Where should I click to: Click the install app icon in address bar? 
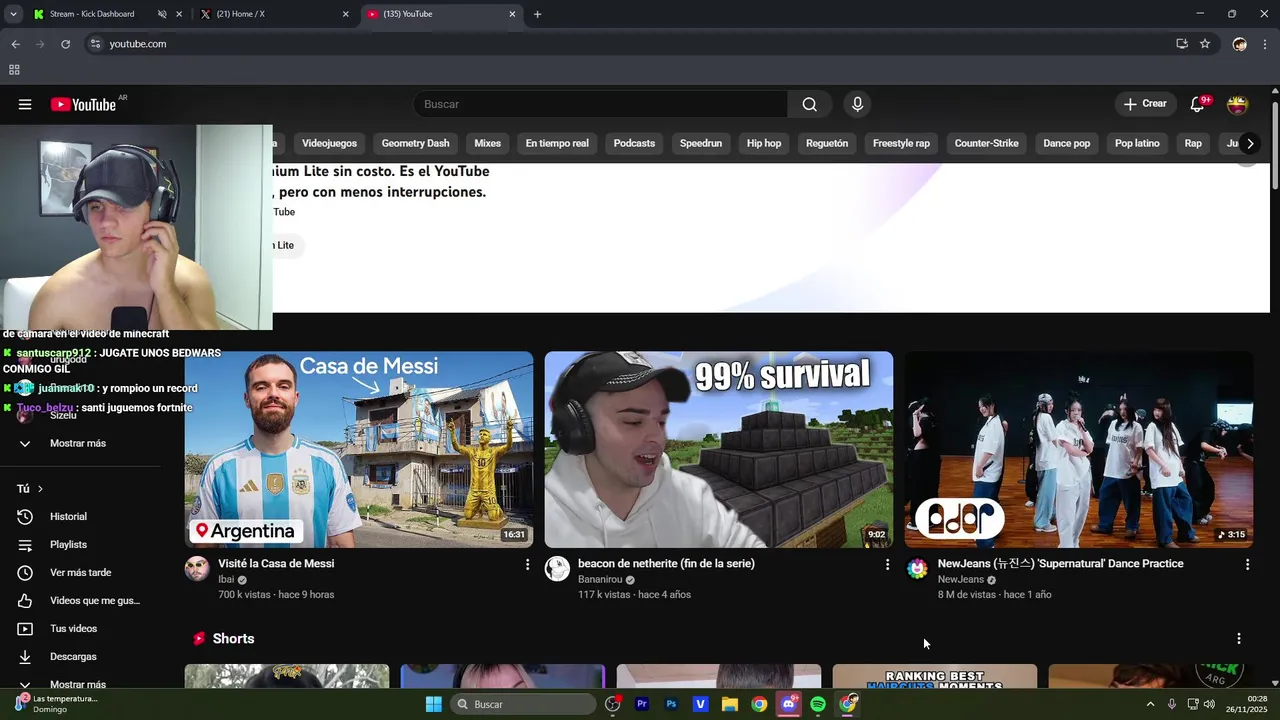pyautogui.click(x=1182, y=44)
